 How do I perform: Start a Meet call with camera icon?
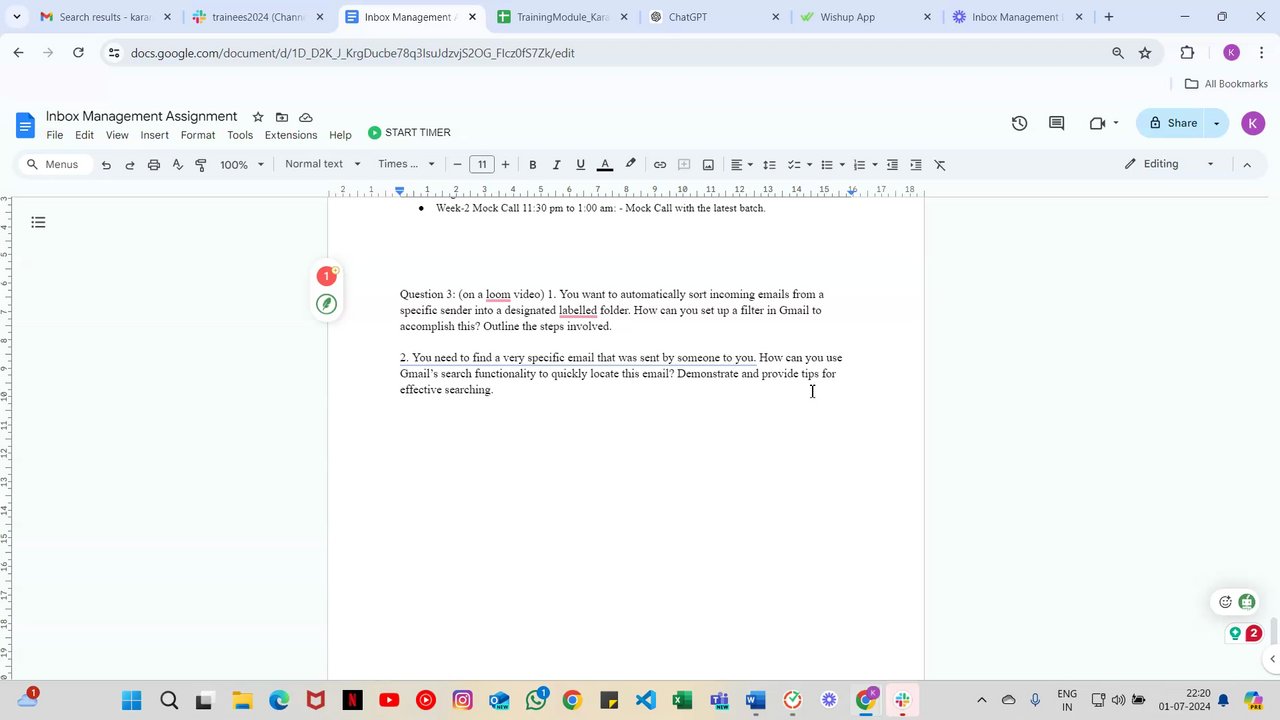[x=1098, y=123]
